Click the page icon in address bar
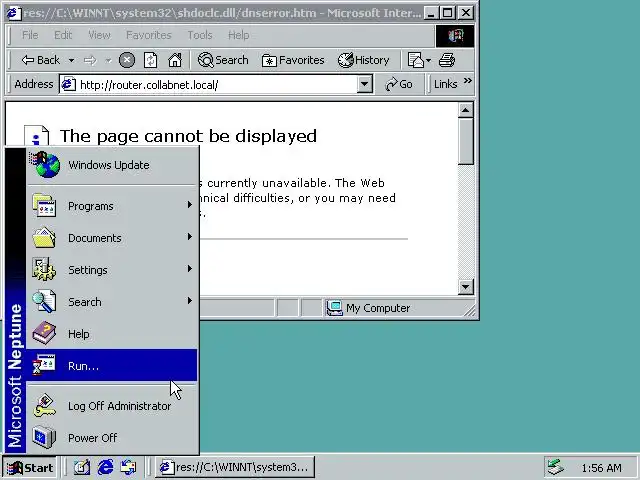 pyautogui.click(x=68, y=84)
